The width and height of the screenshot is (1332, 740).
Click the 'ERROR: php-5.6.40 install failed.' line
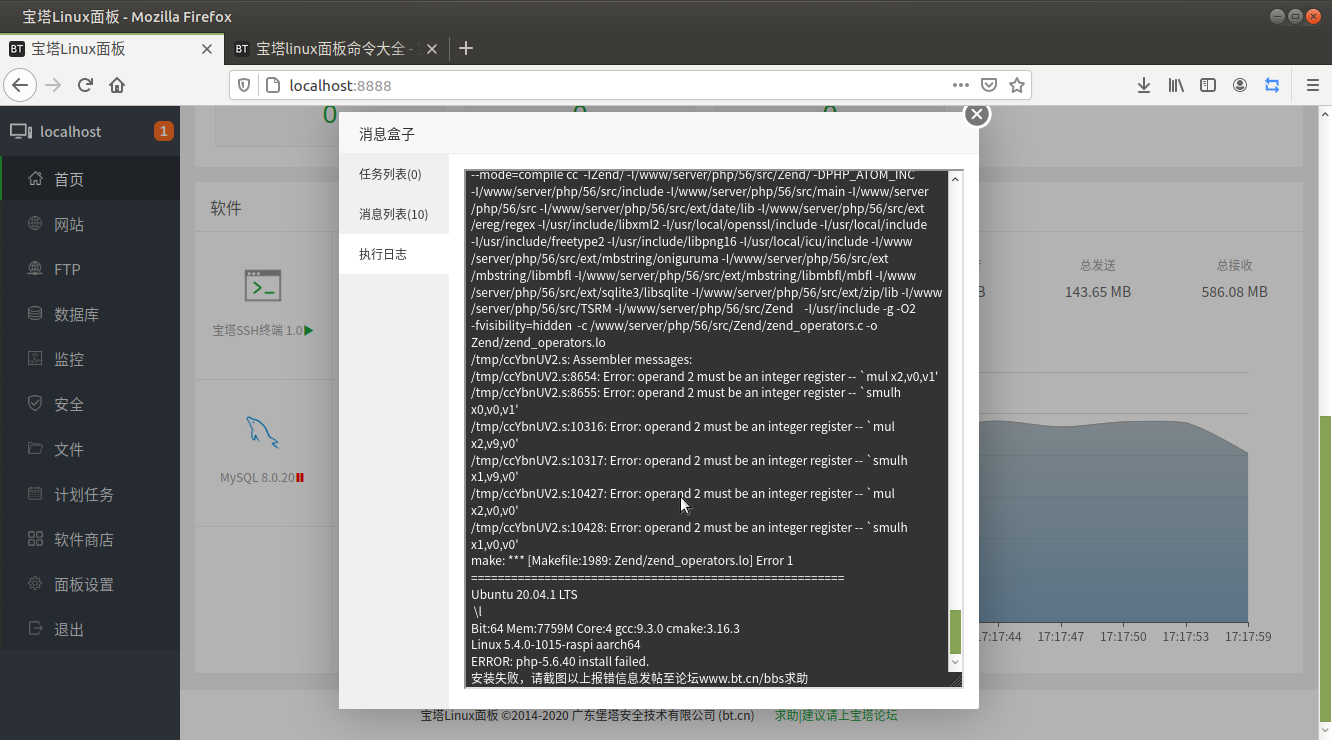click(560, 662)
